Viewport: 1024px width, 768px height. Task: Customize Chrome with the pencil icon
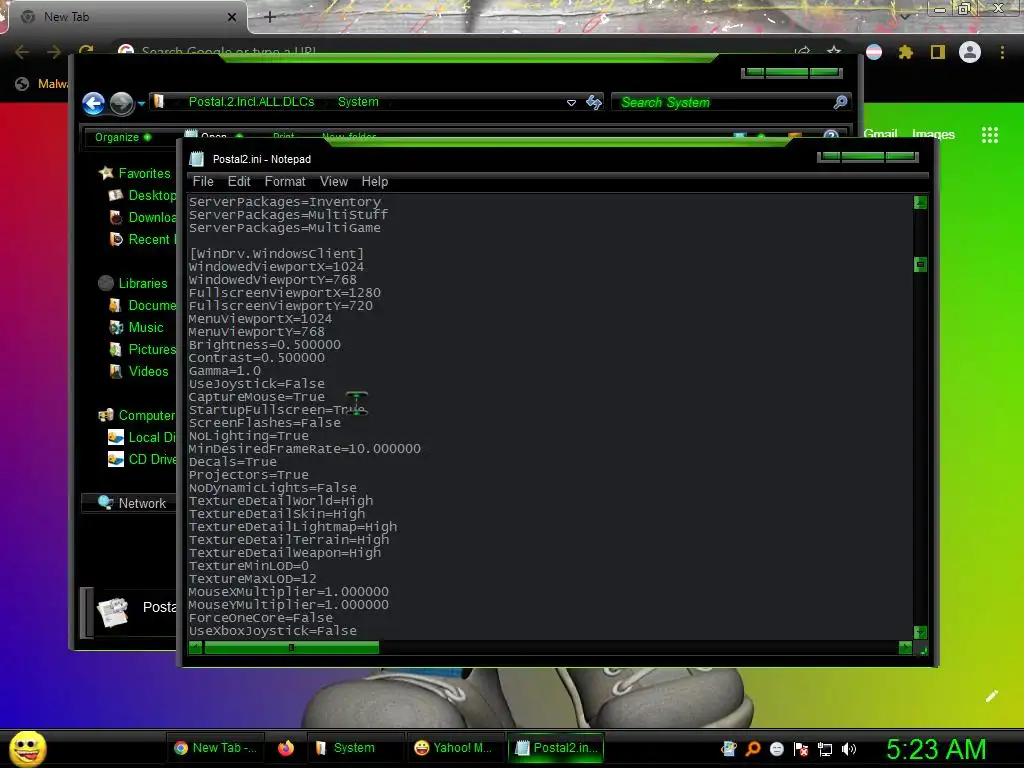(992, 696)
